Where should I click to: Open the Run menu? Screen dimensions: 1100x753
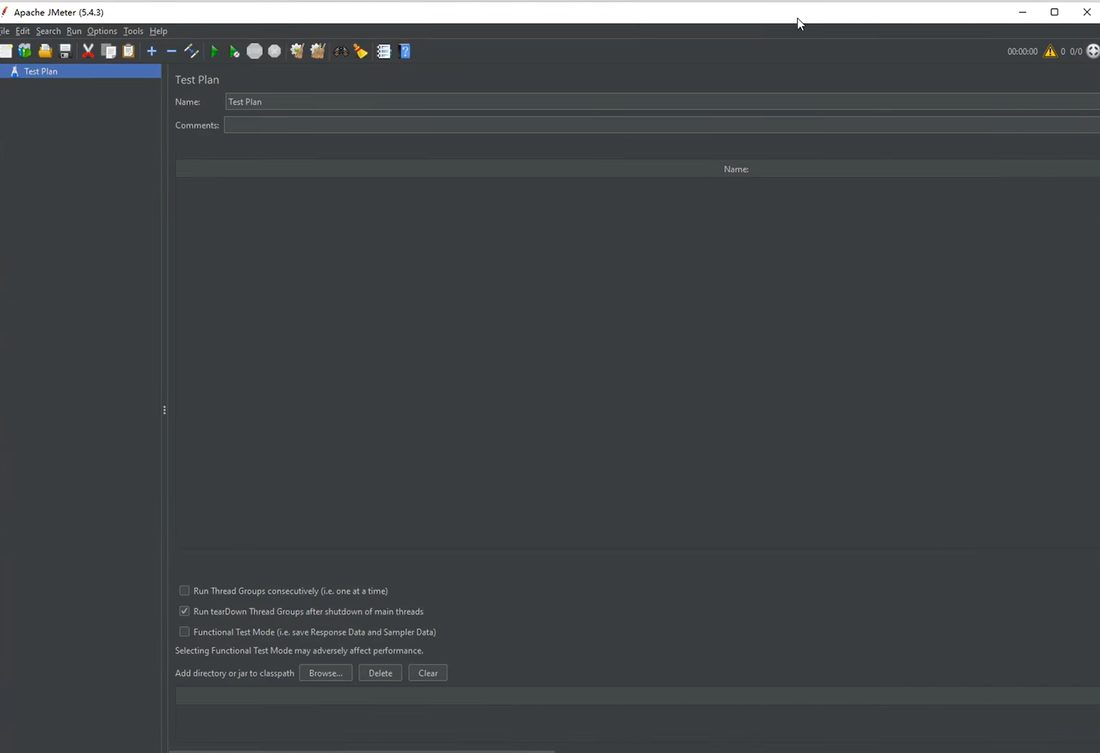(74, 31)
